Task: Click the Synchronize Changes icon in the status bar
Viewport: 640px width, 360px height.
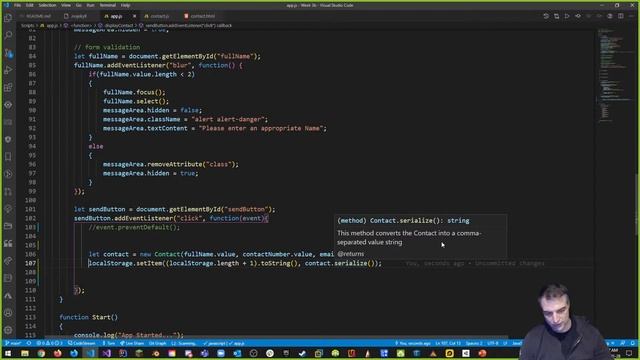Action: [29, 343]
